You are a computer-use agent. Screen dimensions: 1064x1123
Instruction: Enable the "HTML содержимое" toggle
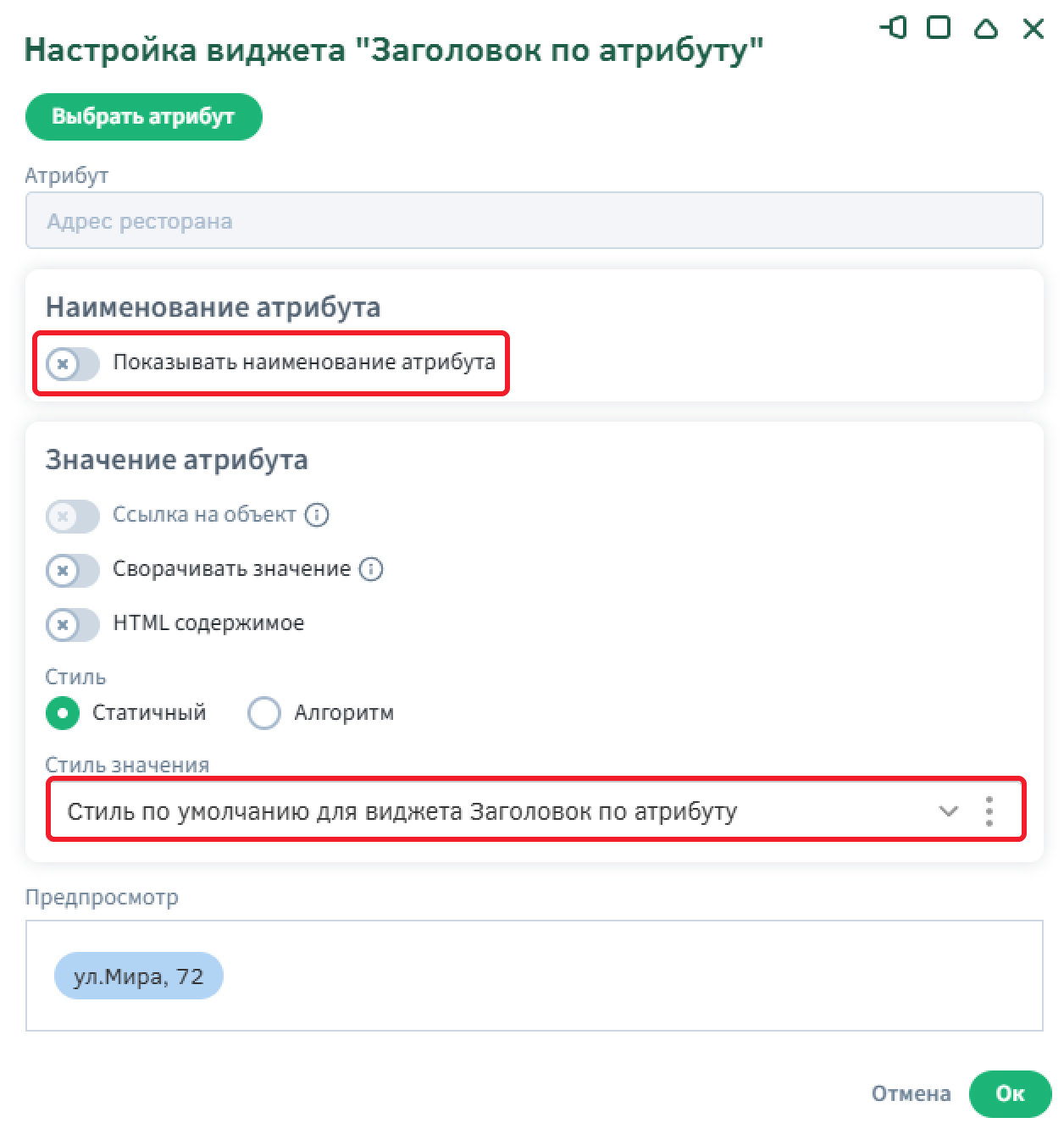pyautogui.click(x=73, y=625)
